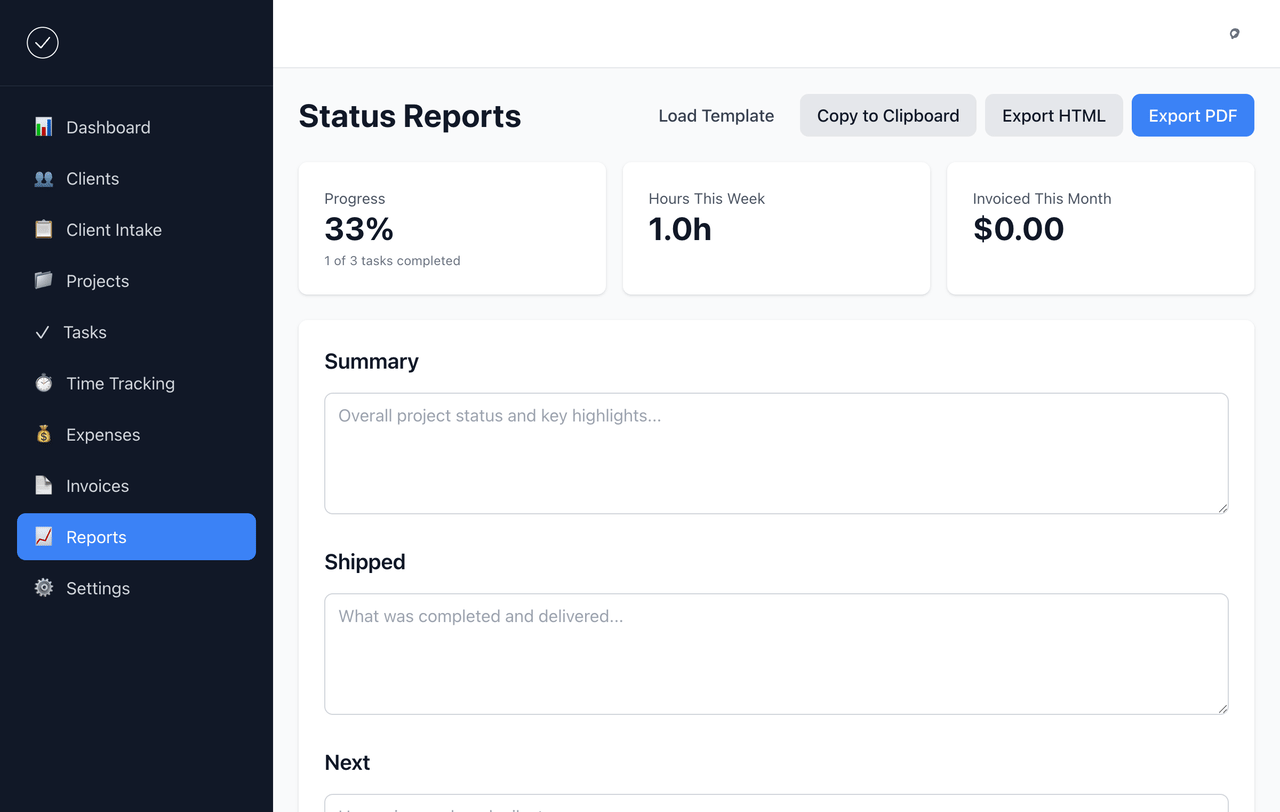Click the Tasks checkmark icon
1280x812 pixels.
(x=43, y=332)
